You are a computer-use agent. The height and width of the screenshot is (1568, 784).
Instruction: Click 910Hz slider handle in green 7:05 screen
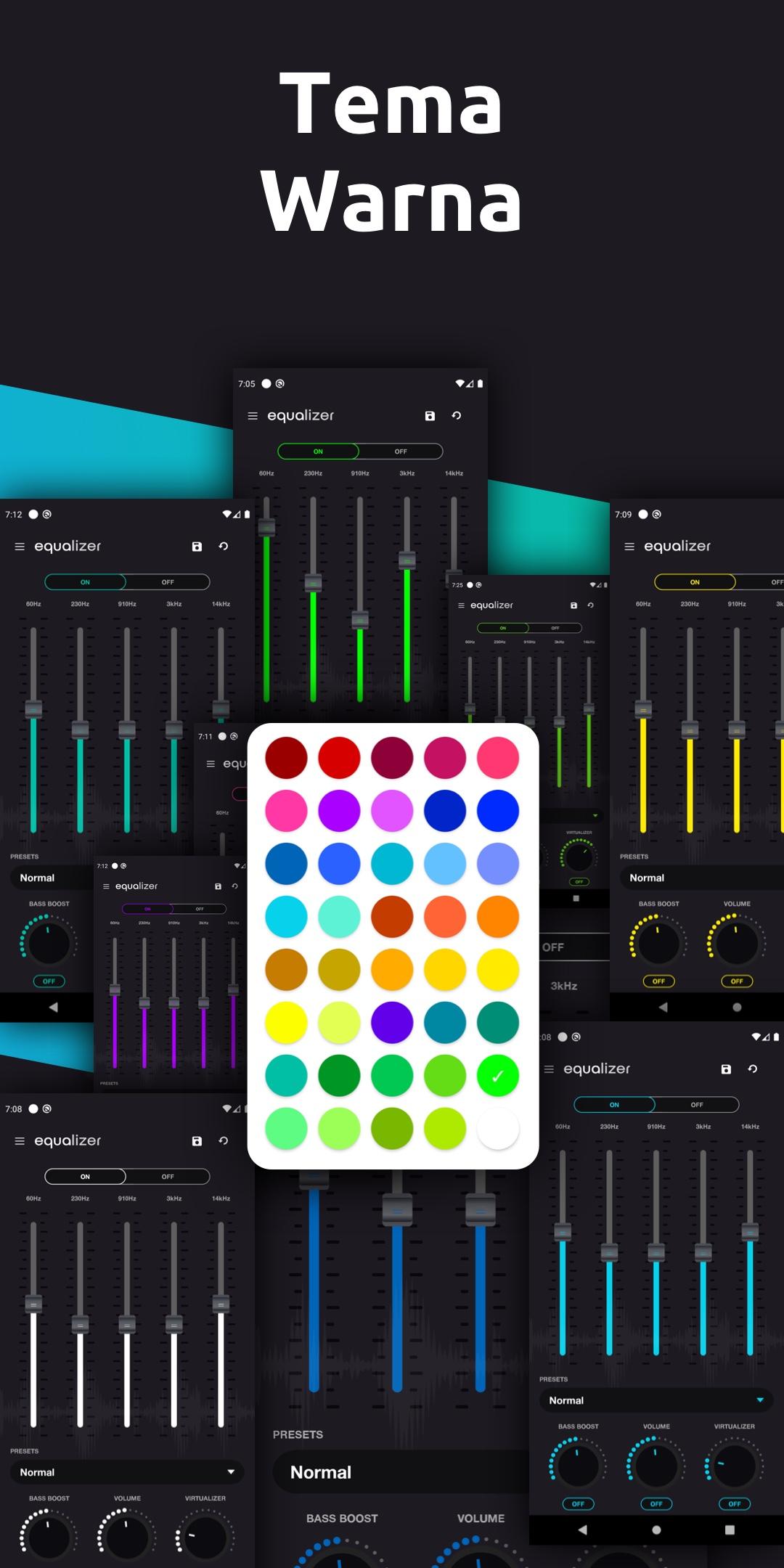(x=360, y=620)
